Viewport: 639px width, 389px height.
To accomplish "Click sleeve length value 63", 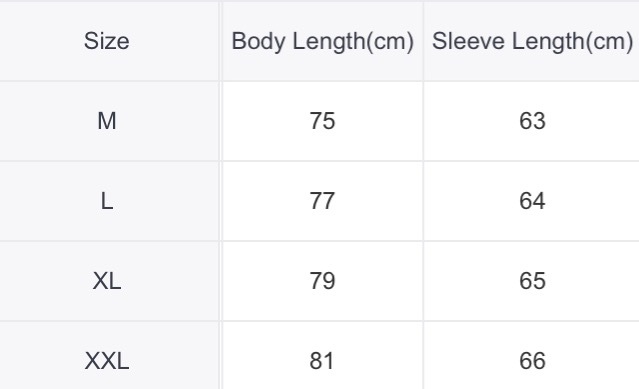I will 532,121.
